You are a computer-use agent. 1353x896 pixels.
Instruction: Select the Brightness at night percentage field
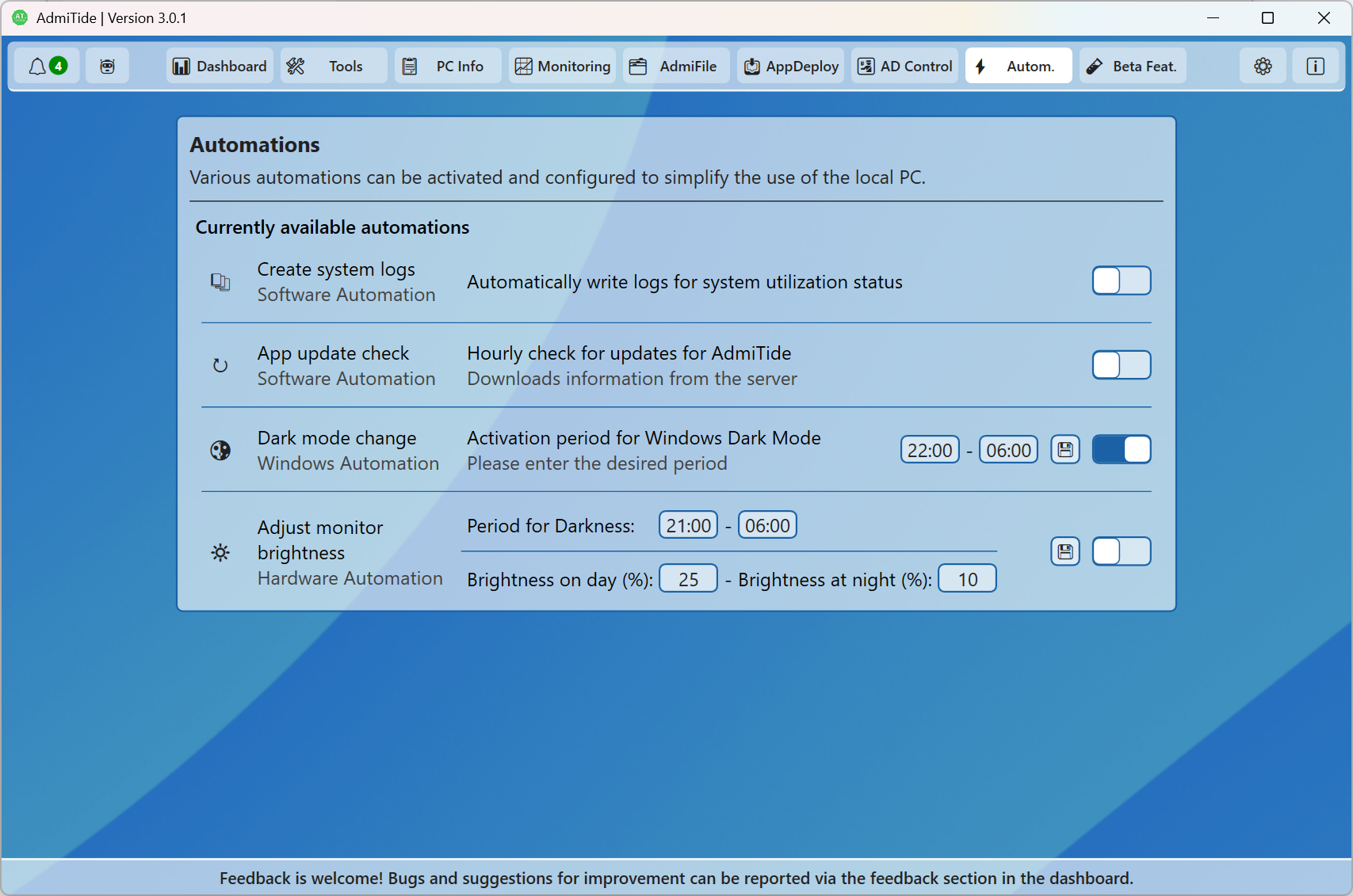point(967,579)
